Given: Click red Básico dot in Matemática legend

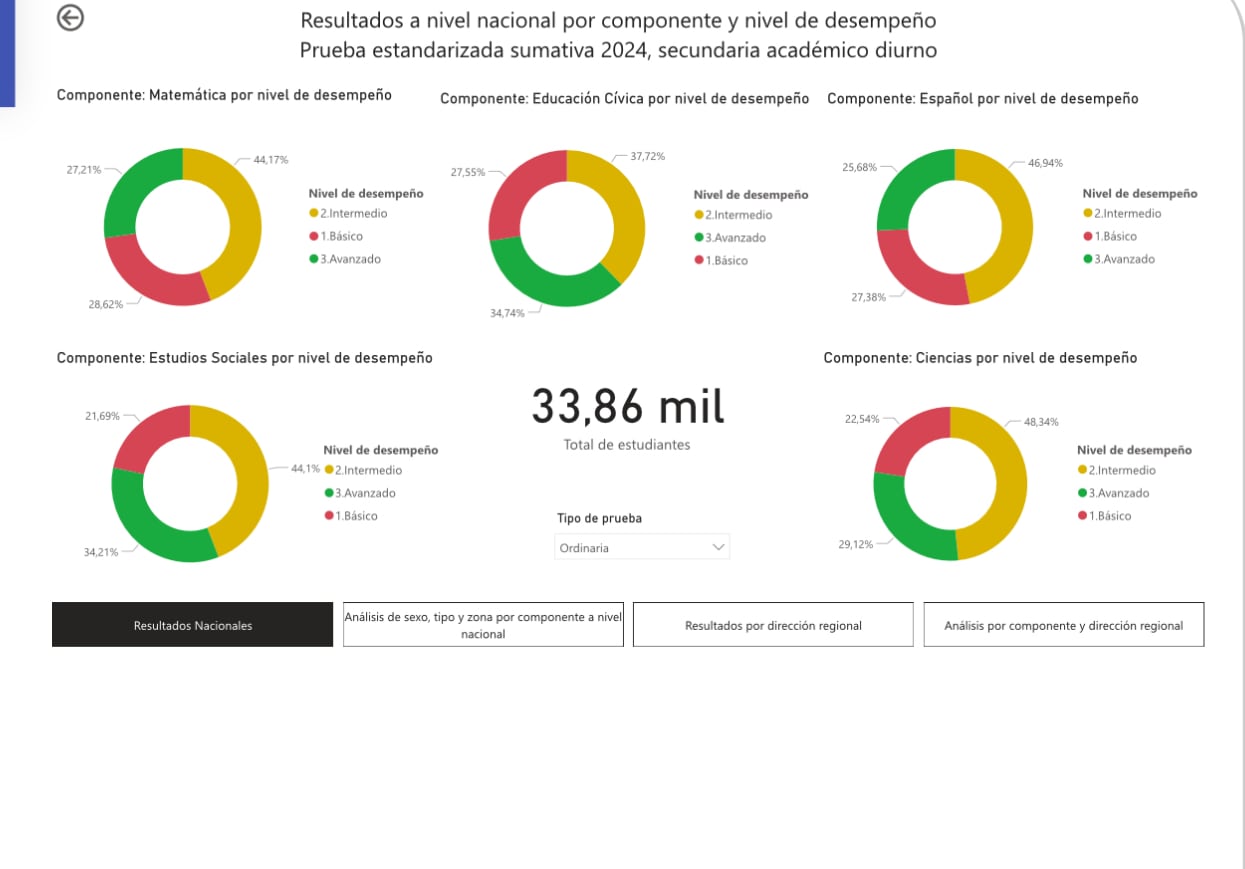Looking at the screenshot, I should pyautogui.click(x=313, y=237).
